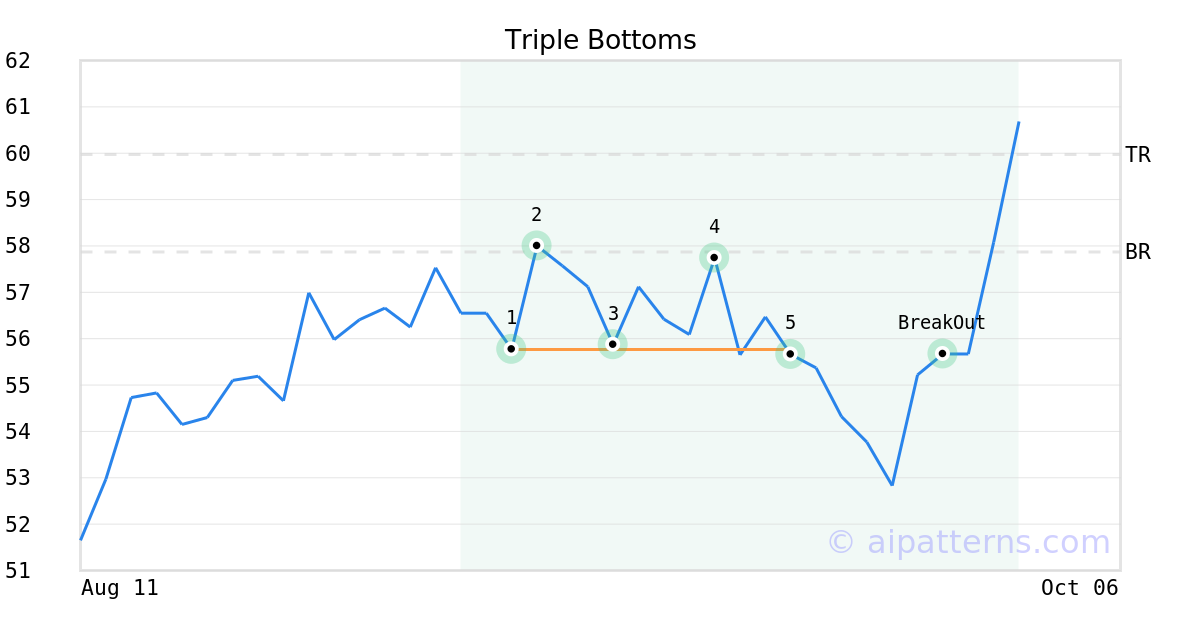Click the 51 price axis label
The width and height of the screenshot is (1200, 630).
tap(18, 571)
